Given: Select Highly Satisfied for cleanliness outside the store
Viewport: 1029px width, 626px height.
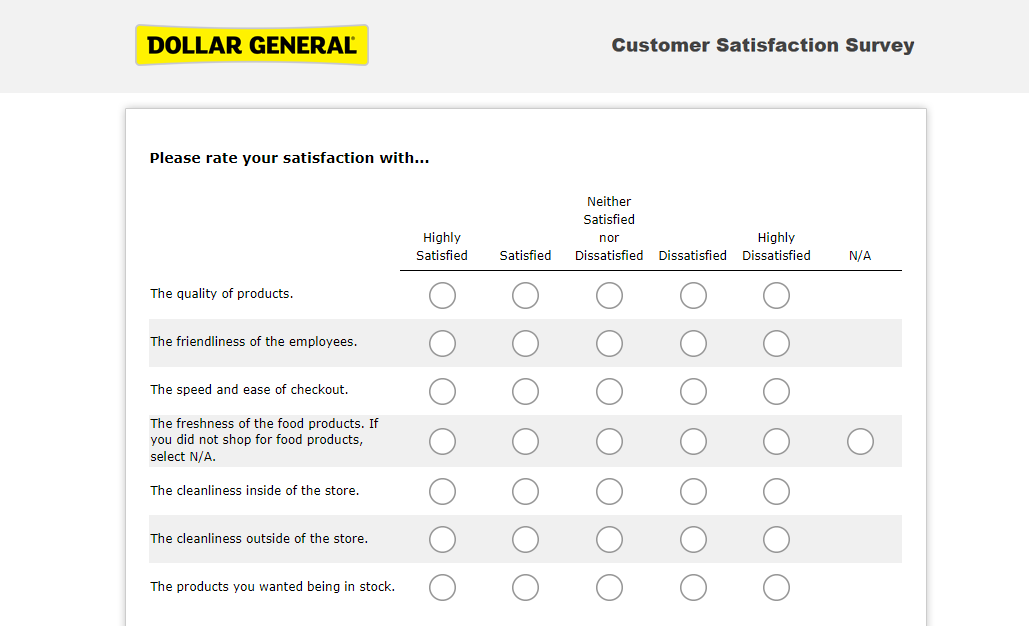Looking at the screenshot, I should click(x=442, y=539).
